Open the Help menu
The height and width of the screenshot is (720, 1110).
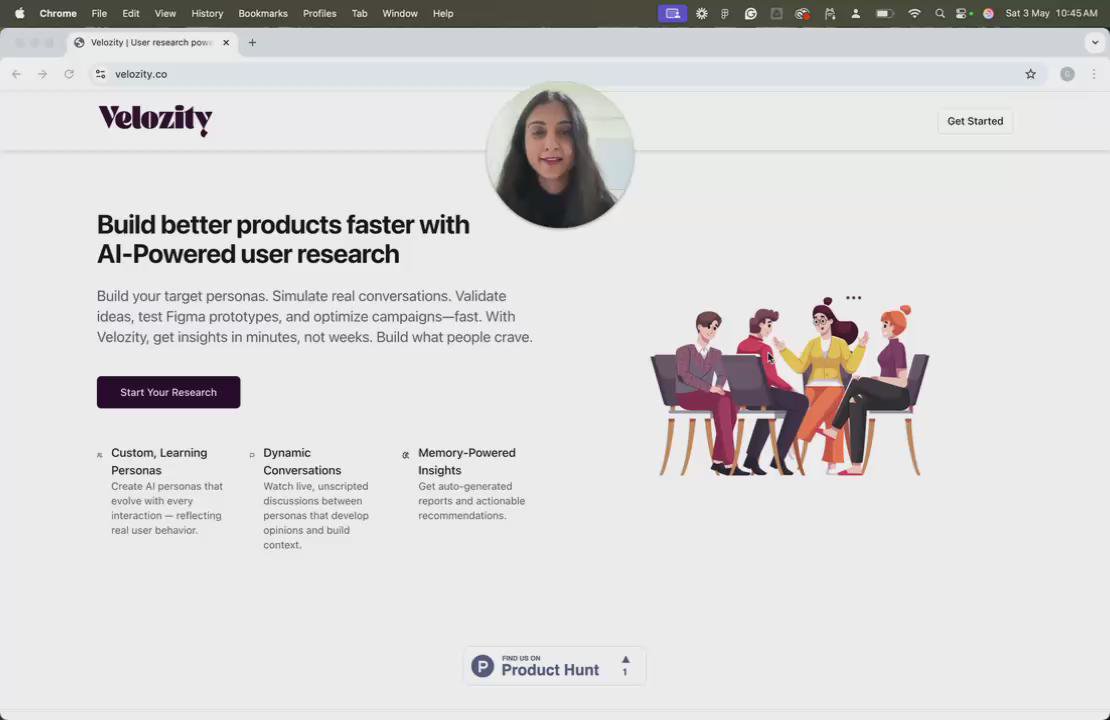[443, 13]
